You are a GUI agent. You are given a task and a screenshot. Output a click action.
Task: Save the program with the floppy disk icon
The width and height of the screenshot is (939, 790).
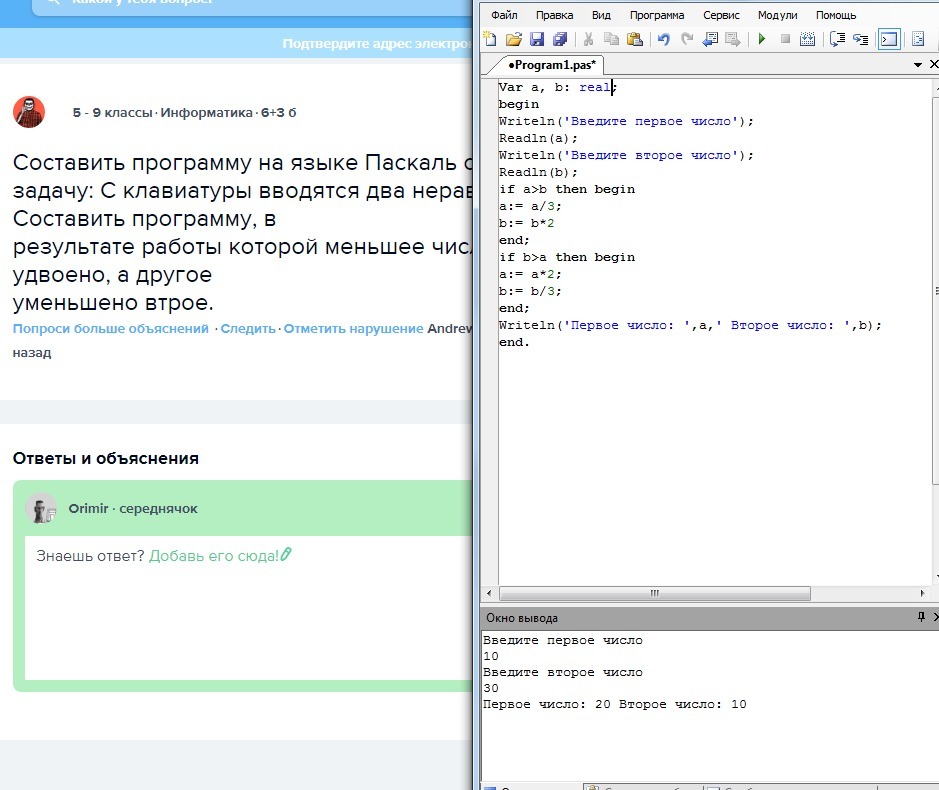tap(536, 40)
